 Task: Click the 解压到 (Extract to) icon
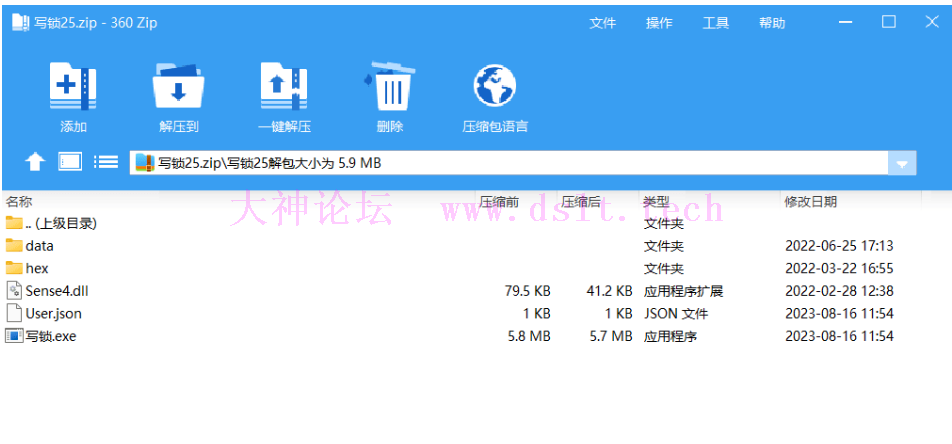pyautogui.click(x=178, y=87)
